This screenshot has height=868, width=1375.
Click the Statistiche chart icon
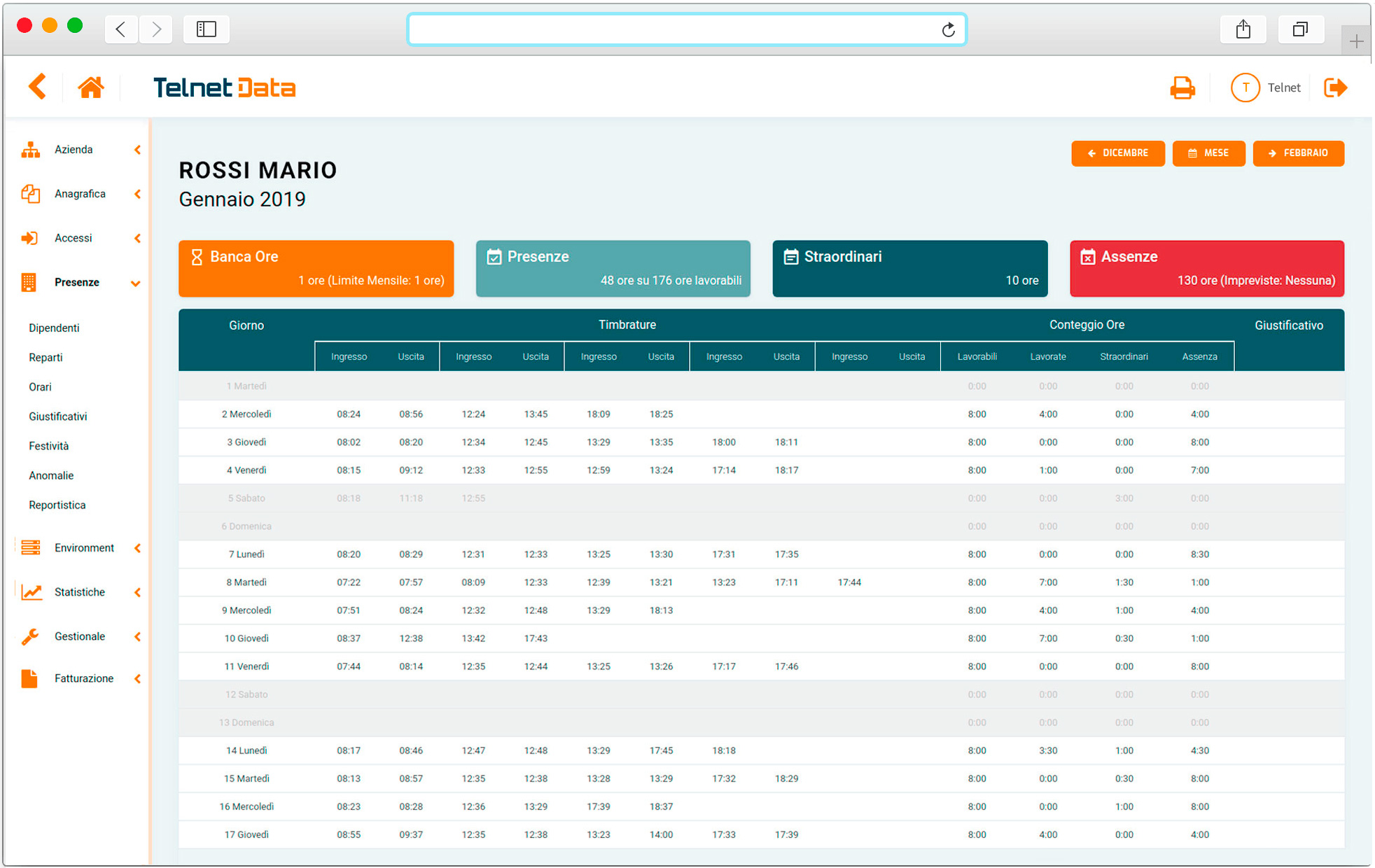click(x=32, y=592)
